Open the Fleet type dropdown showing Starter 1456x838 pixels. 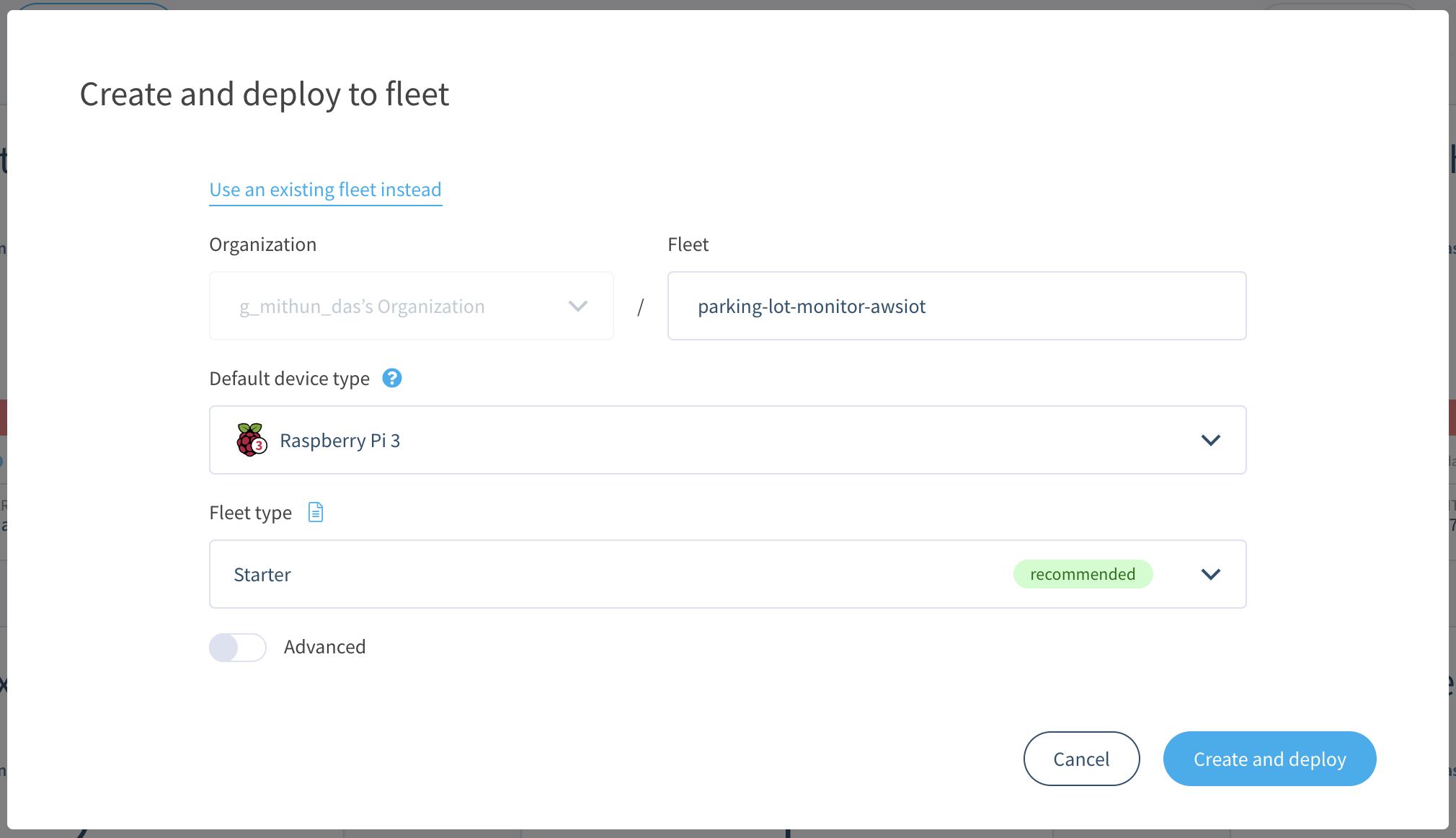pyautogui.click(x=1211, y=574)
